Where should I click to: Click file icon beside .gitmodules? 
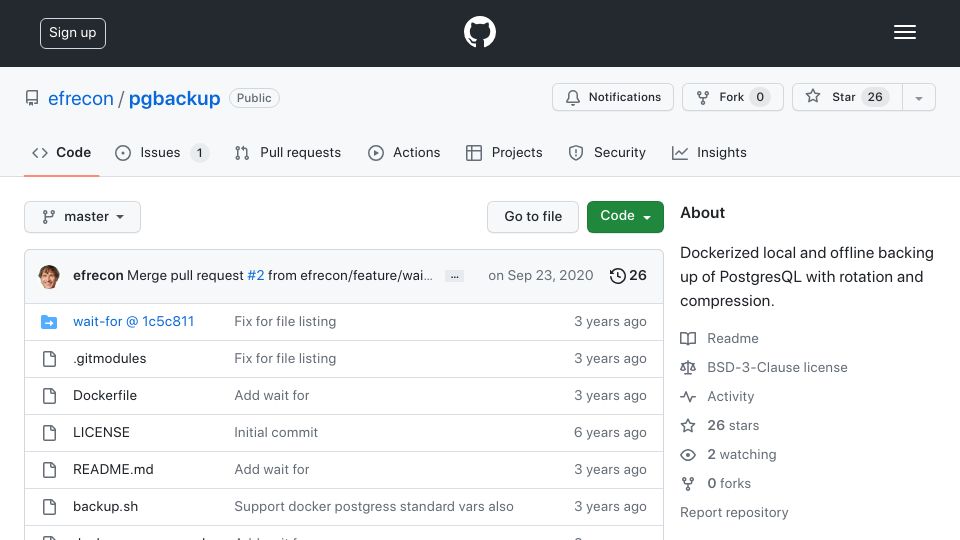click(50, 359)
